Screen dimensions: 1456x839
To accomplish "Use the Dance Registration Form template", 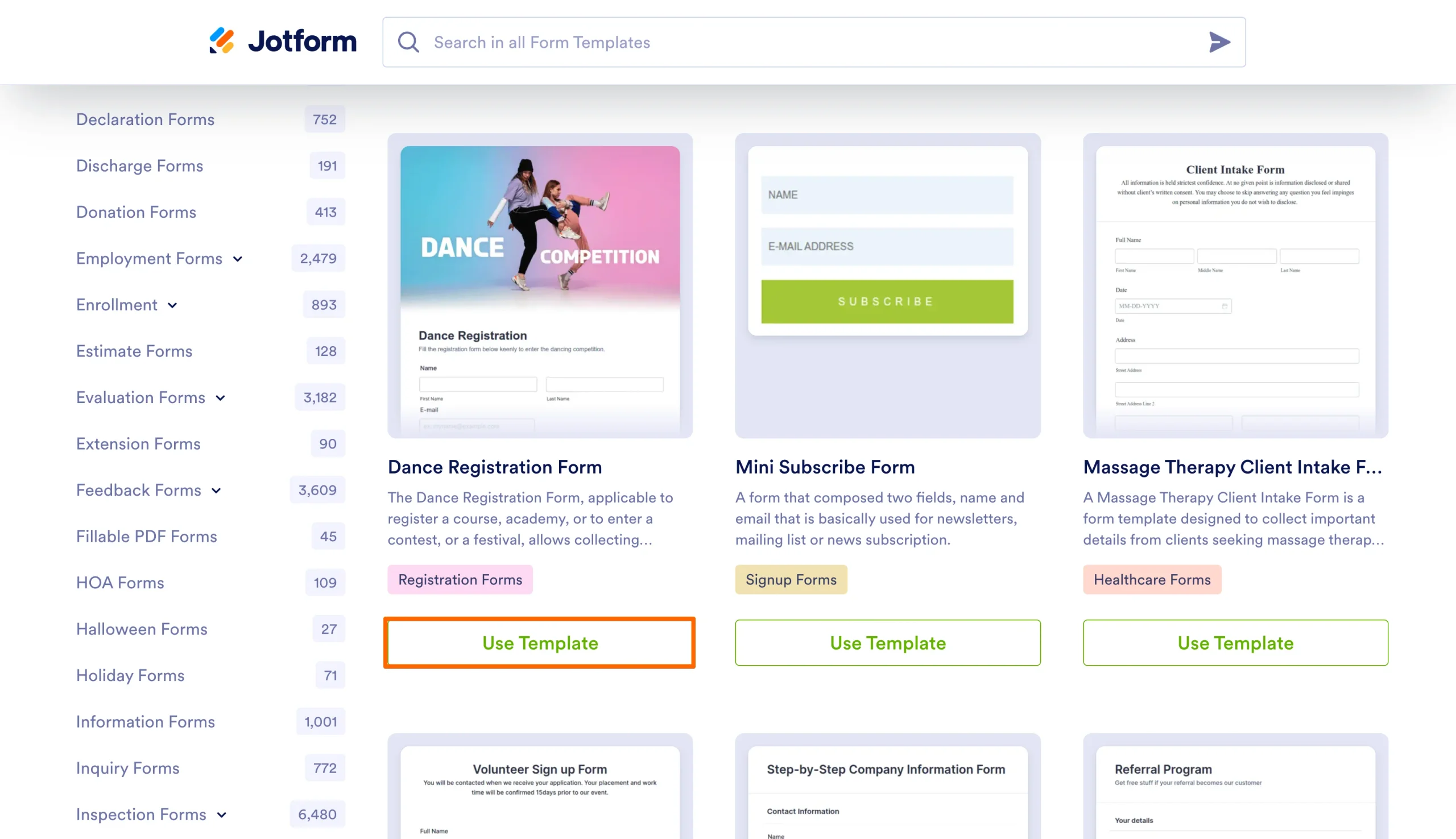I will pyautogui.click(x=540, y=642).
